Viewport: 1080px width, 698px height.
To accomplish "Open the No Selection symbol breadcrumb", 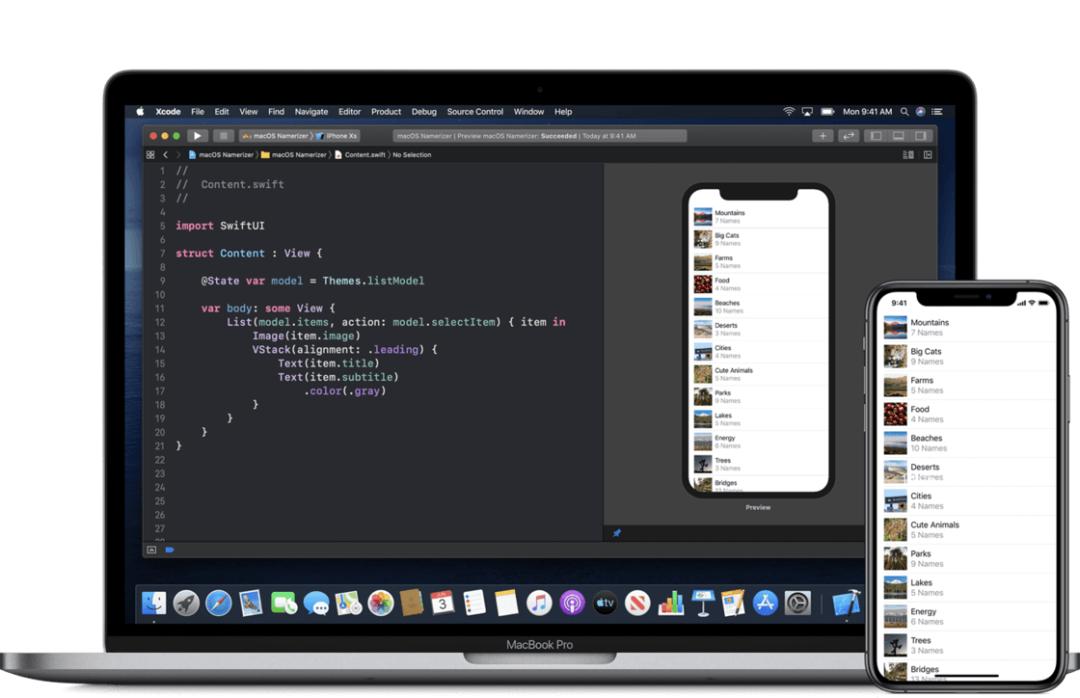I will [x=412, y=155].
